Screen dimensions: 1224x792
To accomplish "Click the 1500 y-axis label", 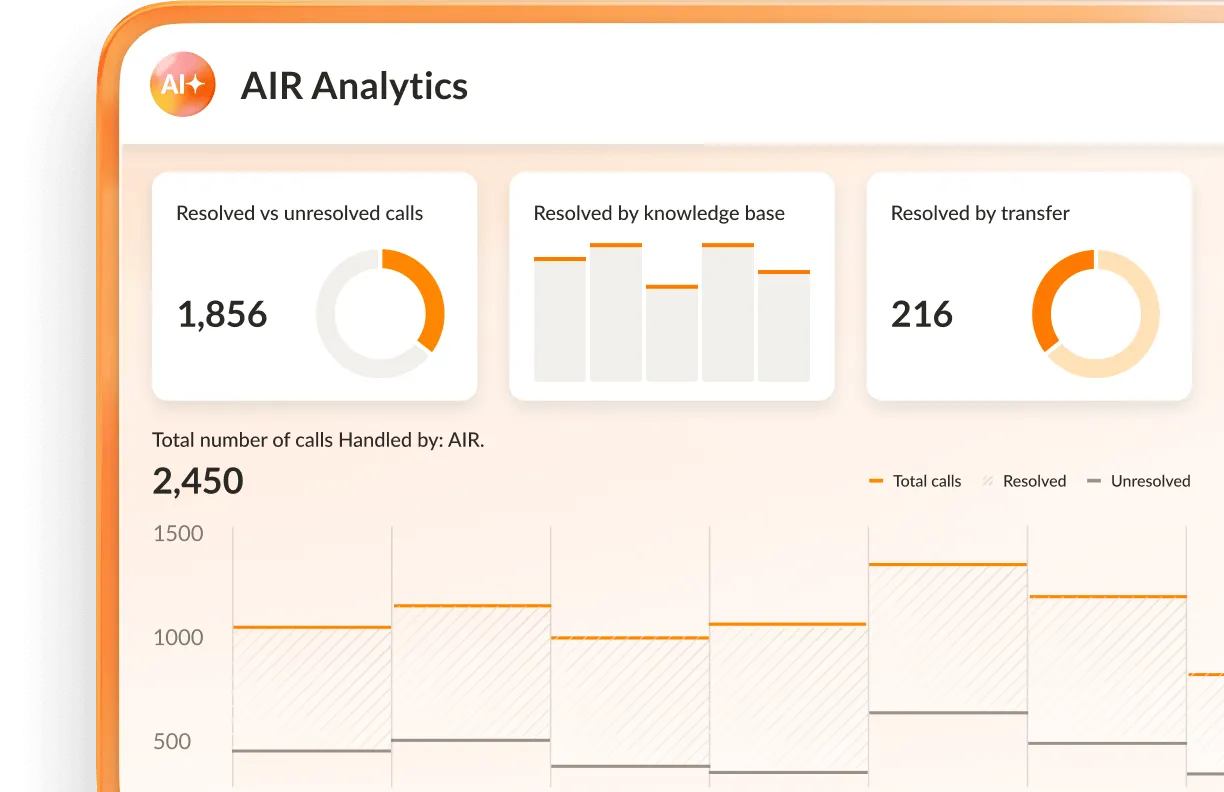I will [178, 533].
